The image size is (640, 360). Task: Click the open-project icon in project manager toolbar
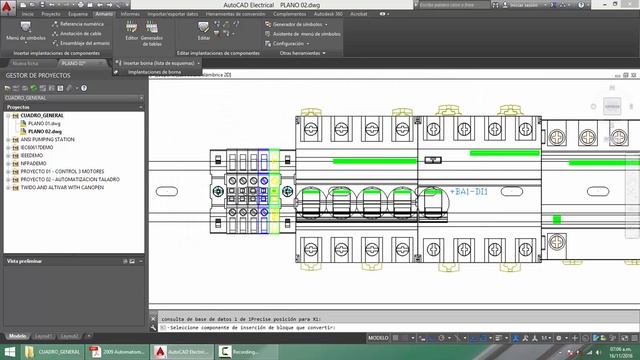click(7, 88)
